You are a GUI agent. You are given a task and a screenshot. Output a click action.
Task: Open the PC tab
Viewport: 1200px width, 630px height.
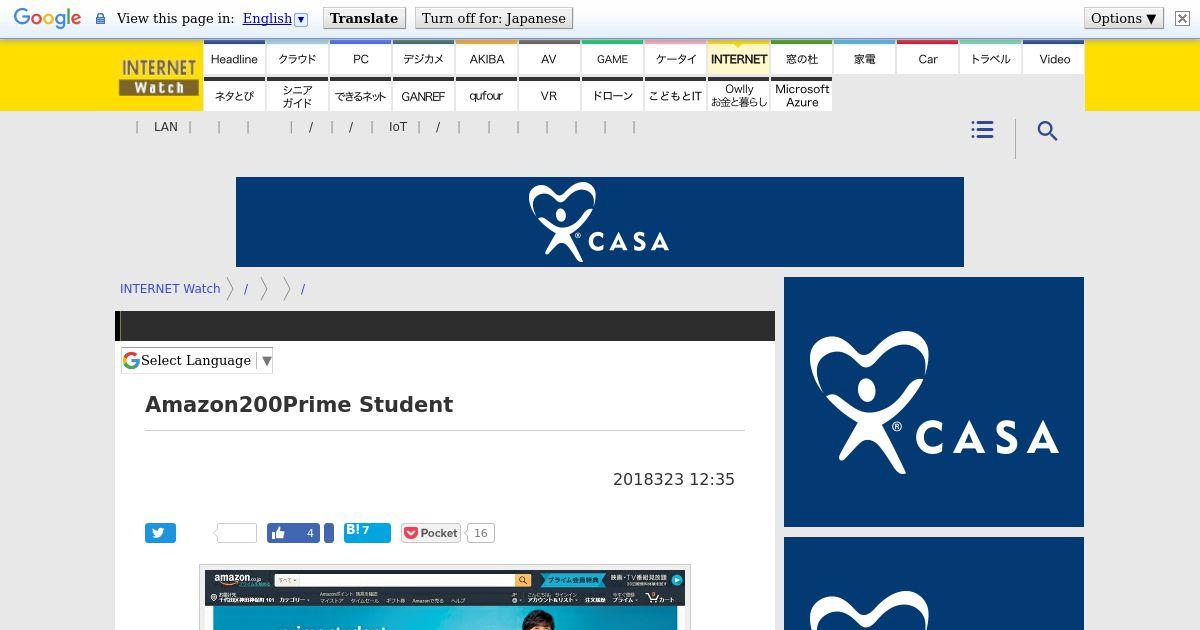360,58
